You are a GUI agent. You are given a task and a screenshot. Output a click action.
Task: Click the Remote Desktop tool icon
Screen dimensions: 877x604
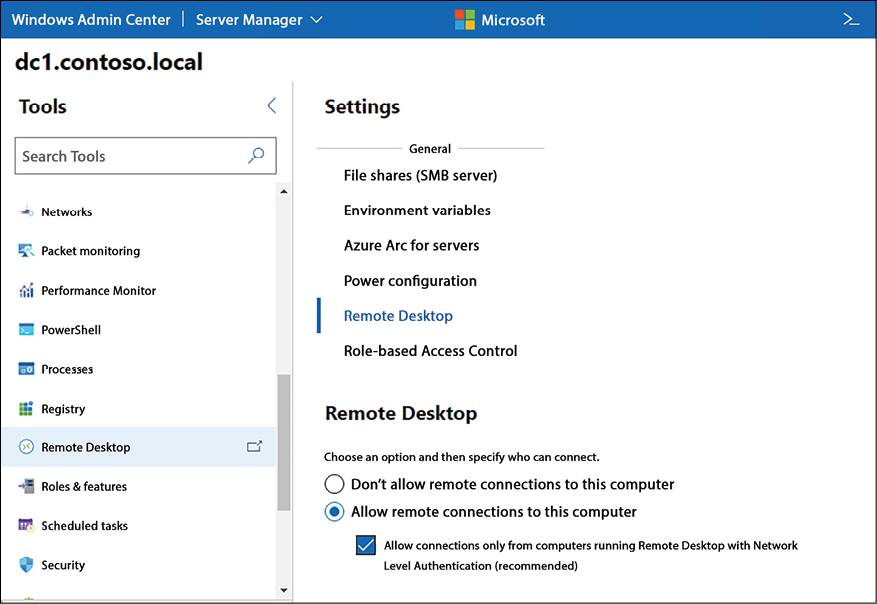click(x=26, y=447)
